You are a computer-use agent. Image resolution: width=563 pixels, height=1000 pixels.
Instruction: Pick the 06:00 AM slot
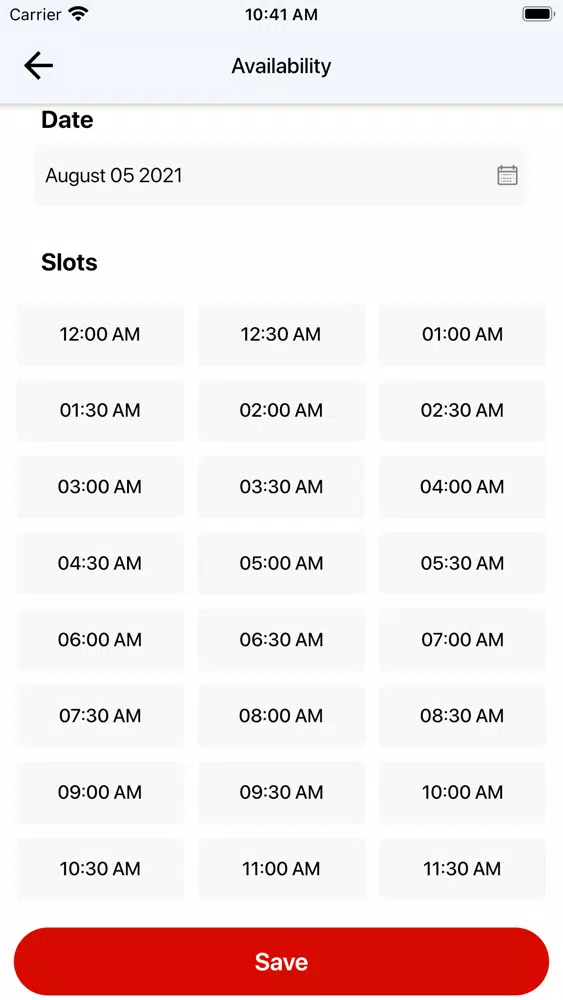pos(100,640)
